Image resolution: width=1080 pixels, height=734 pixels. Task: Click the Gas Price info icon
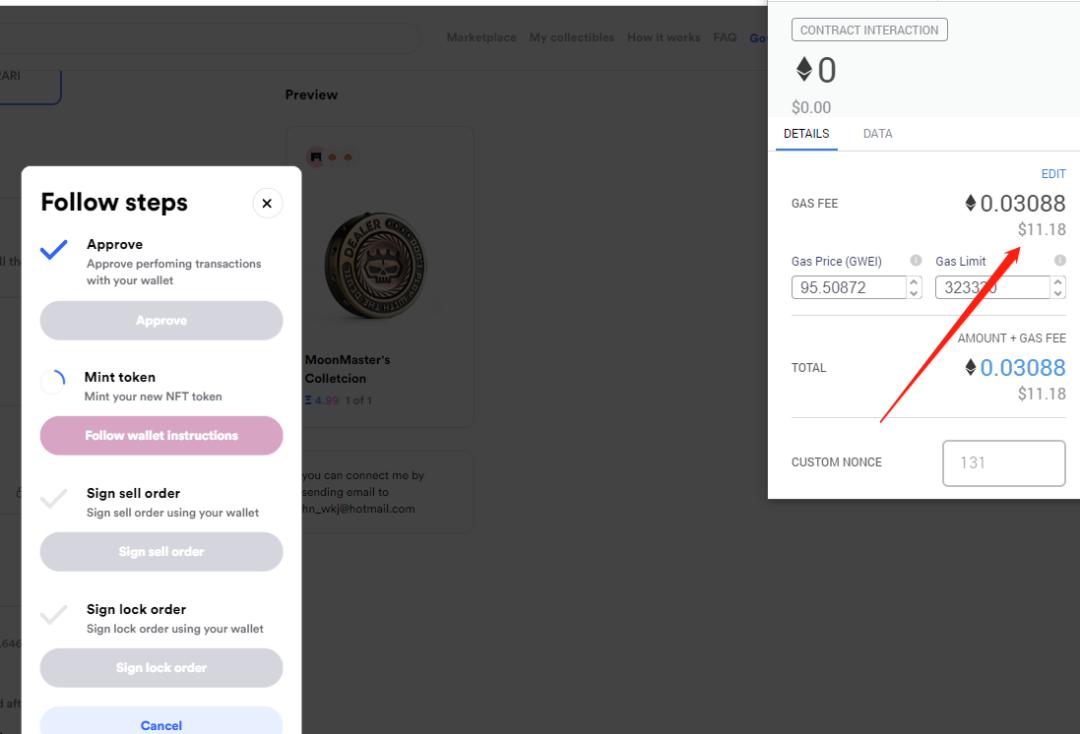[x=915, y=261]
